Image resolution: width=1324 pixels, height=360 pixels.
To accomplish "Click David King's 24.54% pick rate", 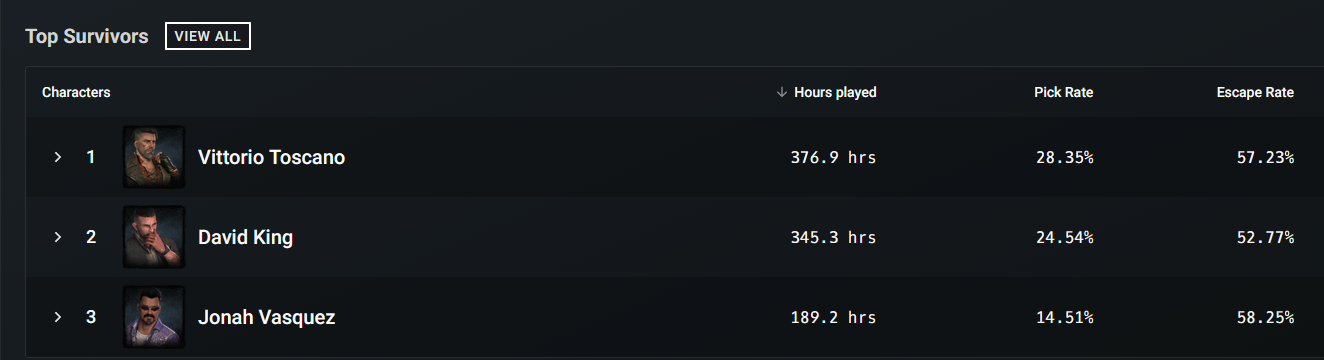I will (1064, 237).
